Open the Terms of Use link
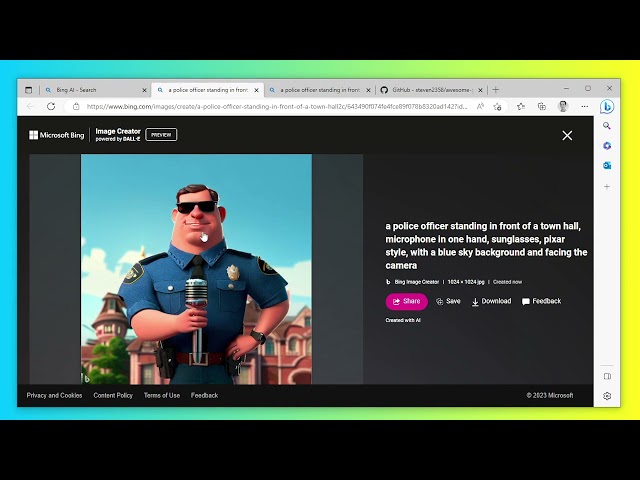 [x=162, y=396]
